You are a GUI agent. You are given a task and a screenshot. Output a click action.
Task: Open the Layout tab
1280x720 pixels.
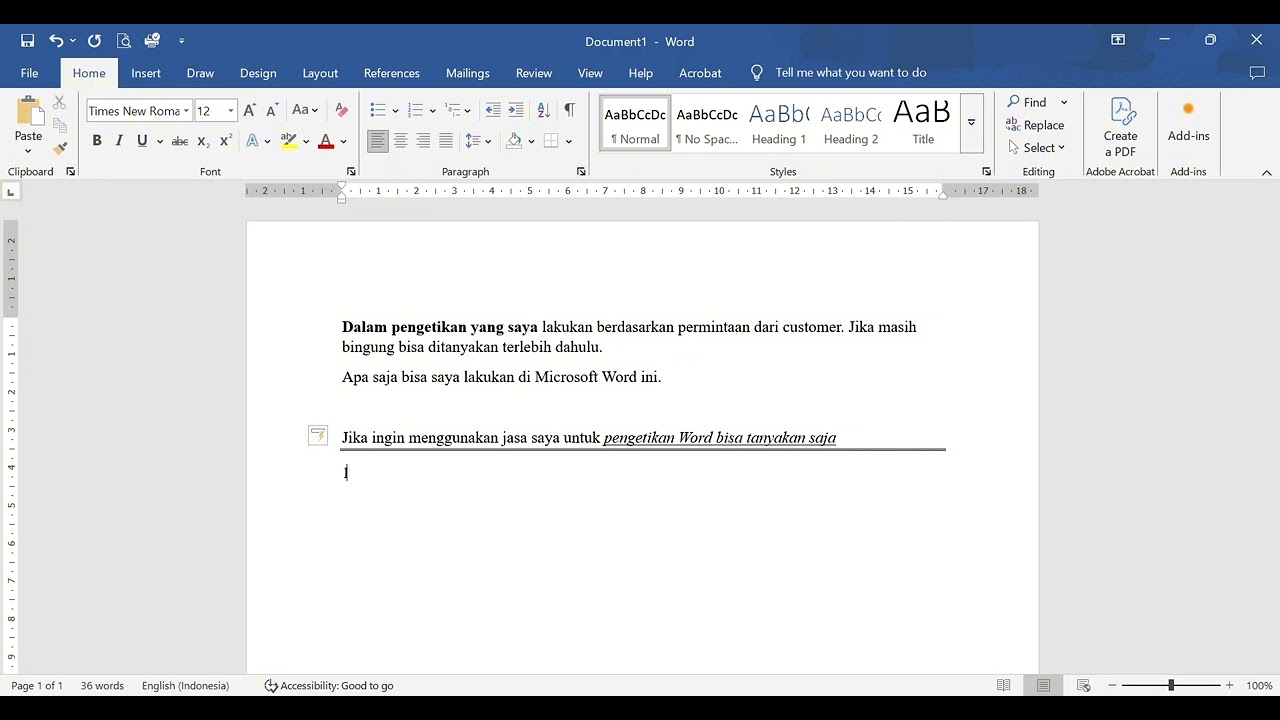[x=320, y=73]
